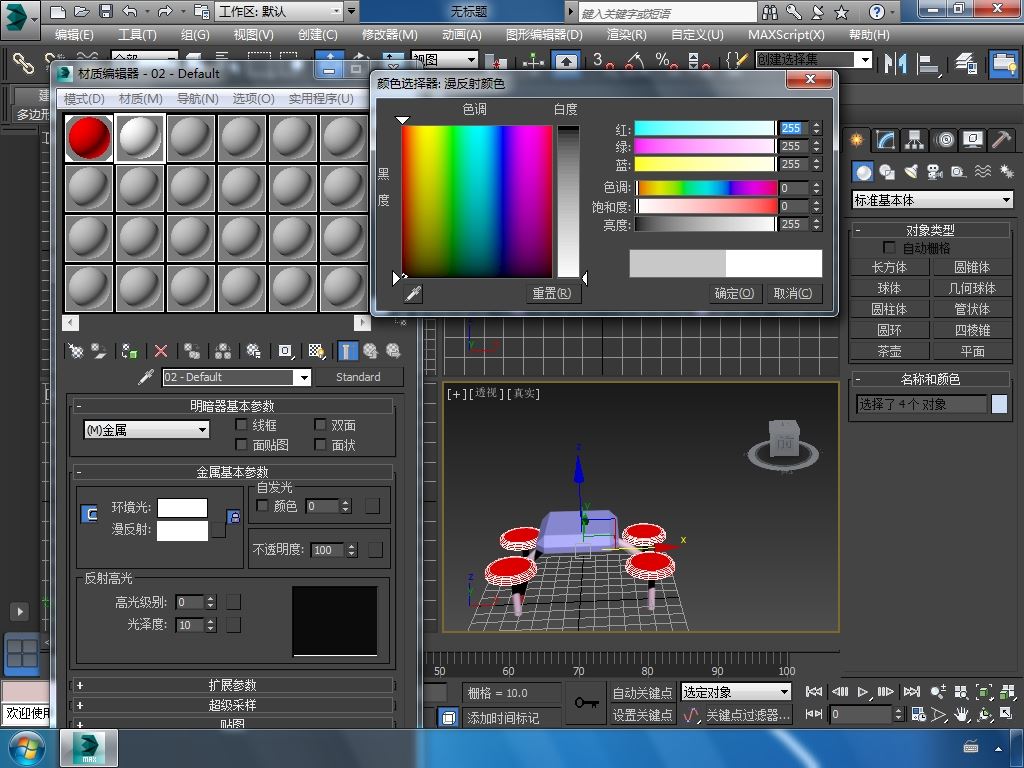Click the Go to Start button
The width and height of the screenshot is (1024, 768).
tap(814, 692)
